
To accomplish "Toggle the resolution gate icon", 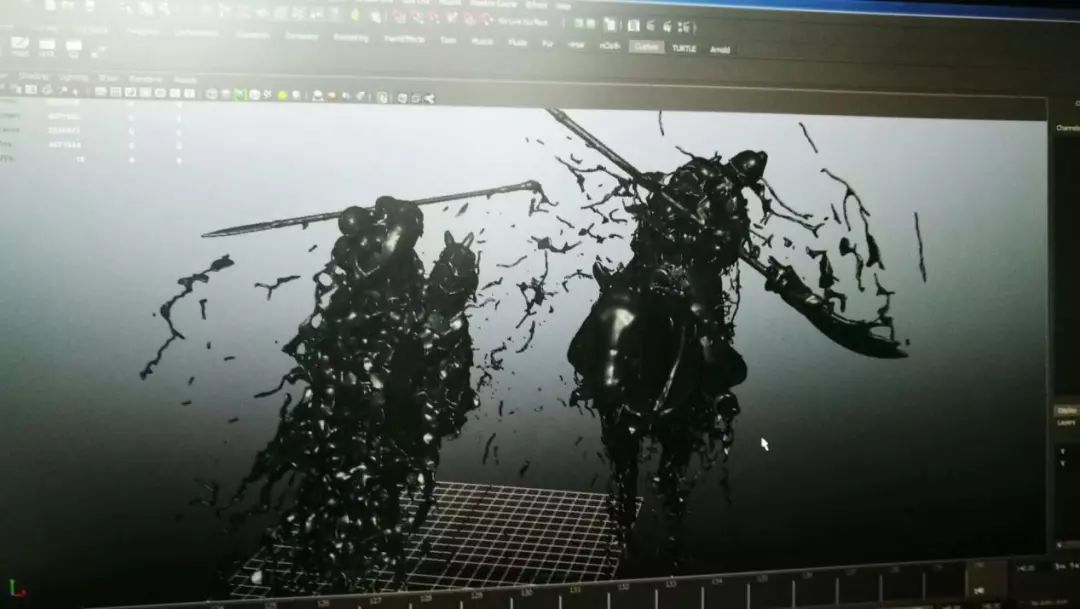I will 131,92.
